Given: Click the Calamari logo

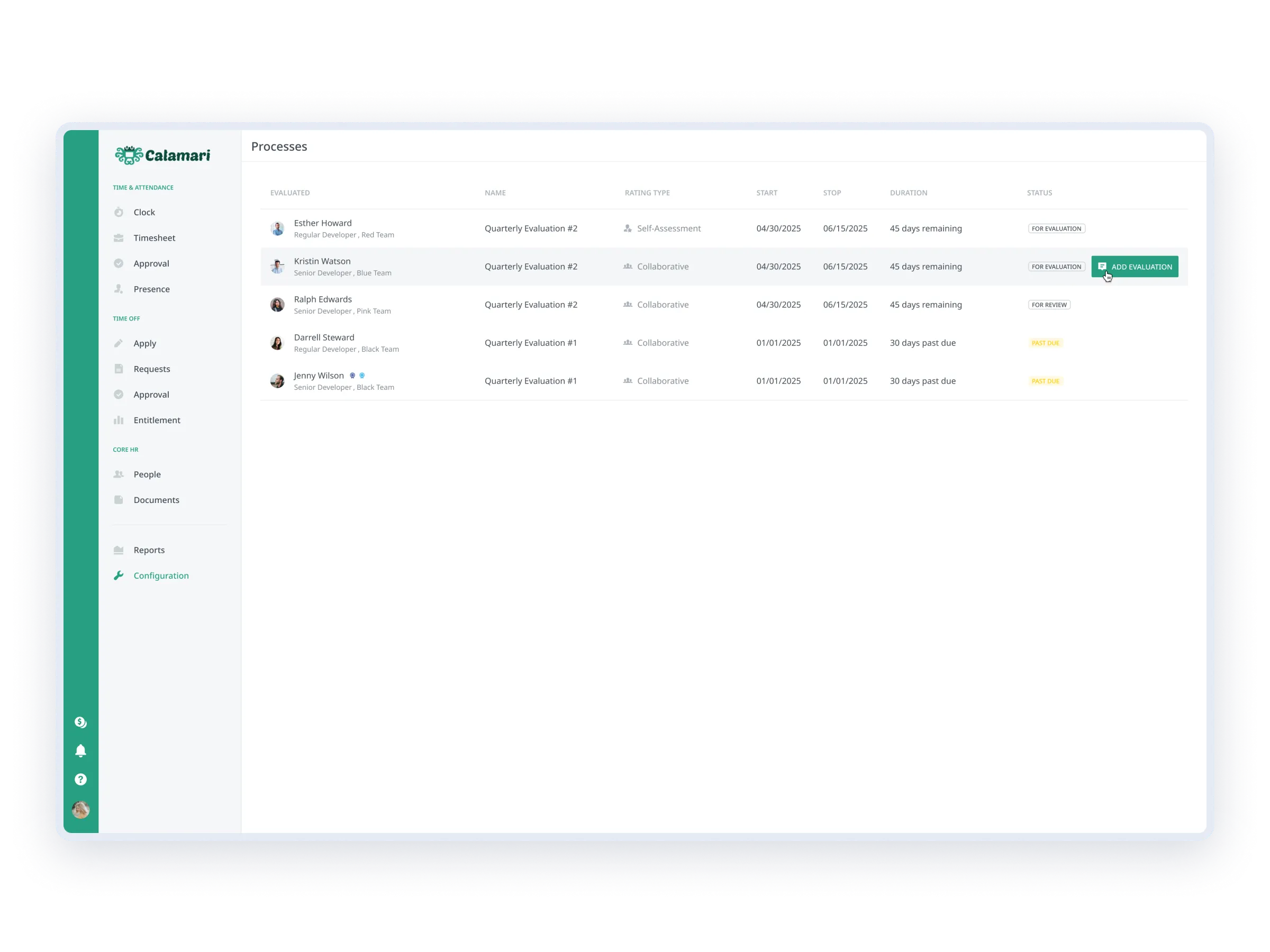Looking at the screenshot, I should coord(162,155).
